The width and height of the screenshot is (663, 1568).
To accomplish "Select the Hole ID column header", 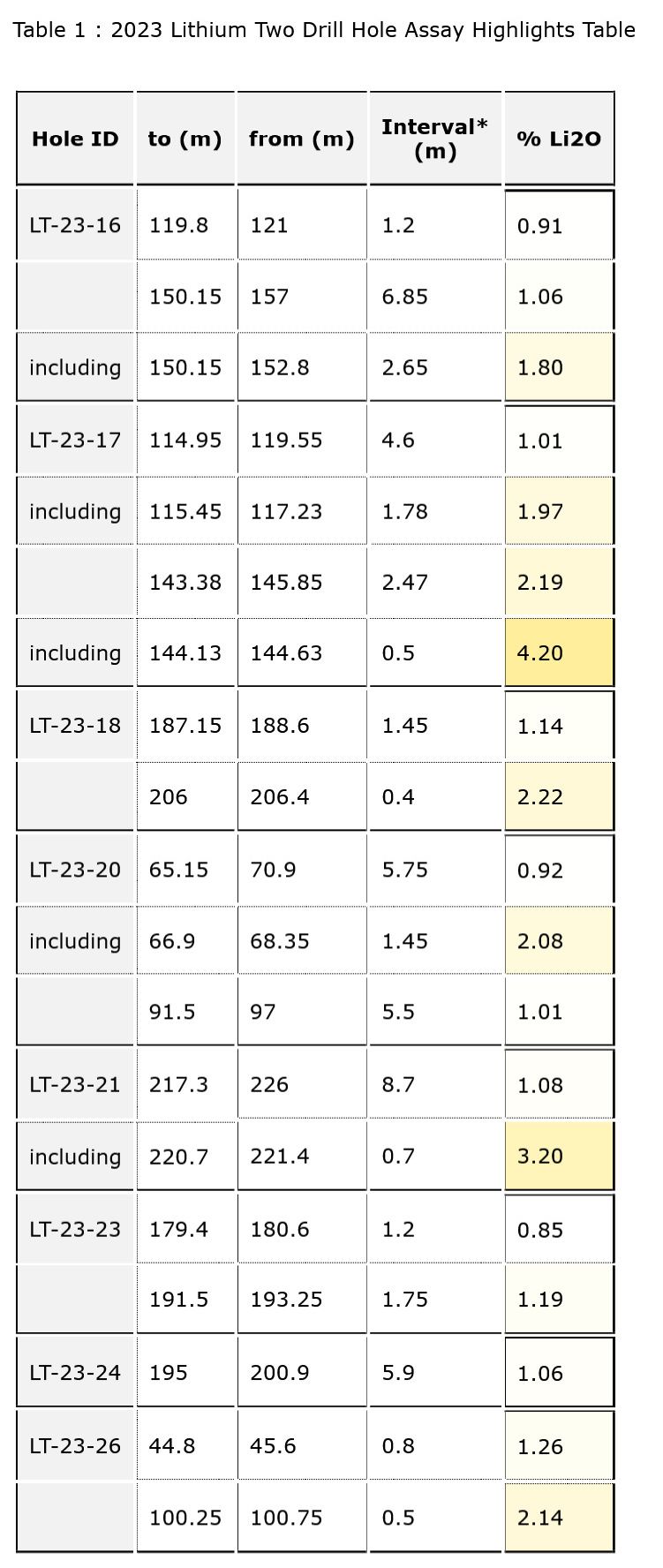I will [75, 139].
